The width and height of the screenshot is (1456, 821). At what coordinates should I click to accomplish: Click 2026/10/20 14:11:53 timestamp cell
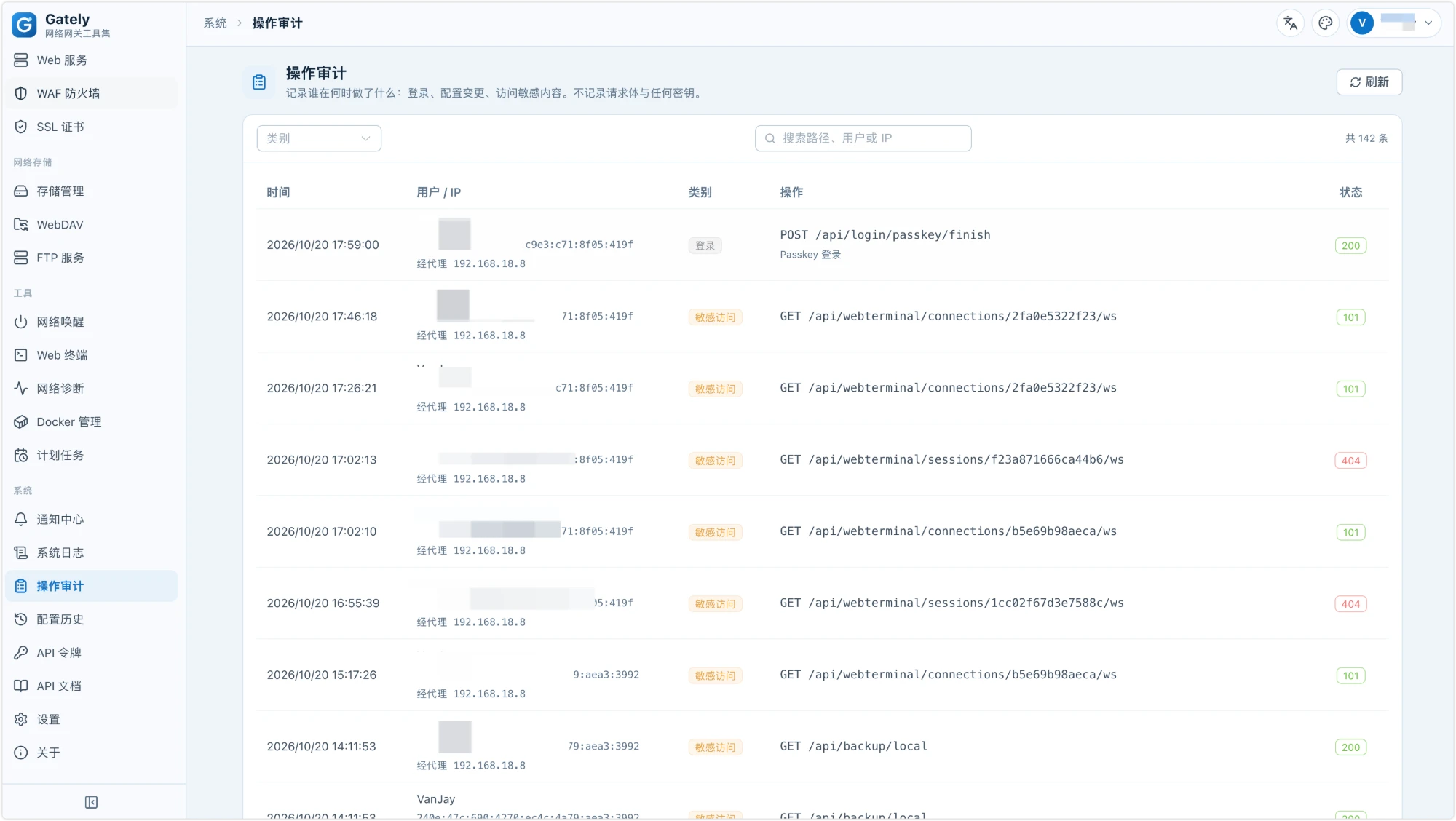click(x=321, y=747)
